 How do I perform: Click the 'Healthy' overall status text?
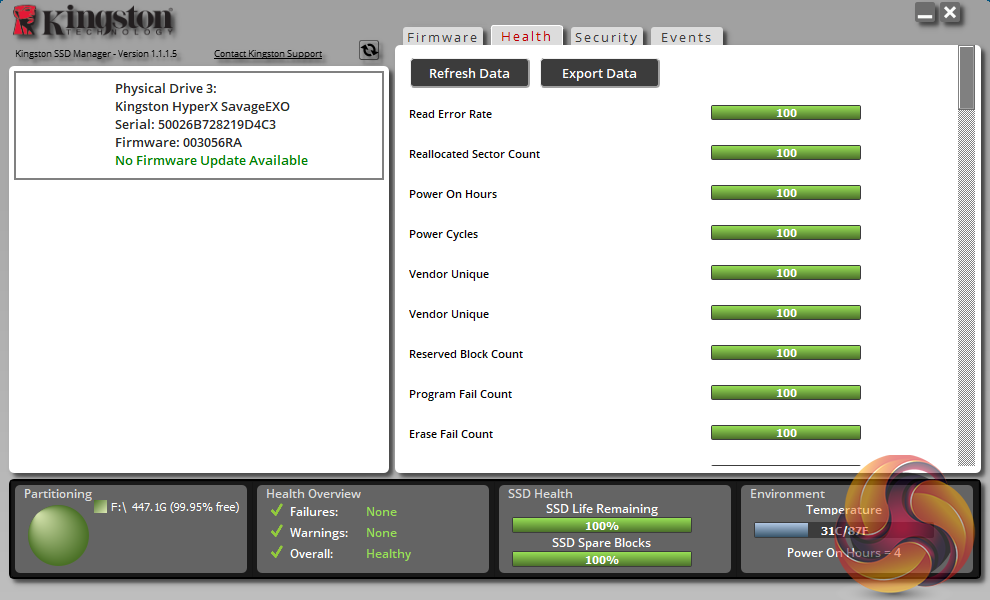tap(388, 554)
